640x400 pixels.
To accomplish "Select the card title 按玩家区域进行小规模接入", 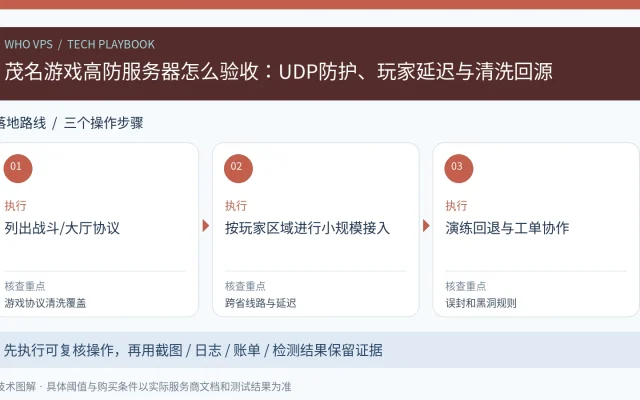I will tap(307, 228).
